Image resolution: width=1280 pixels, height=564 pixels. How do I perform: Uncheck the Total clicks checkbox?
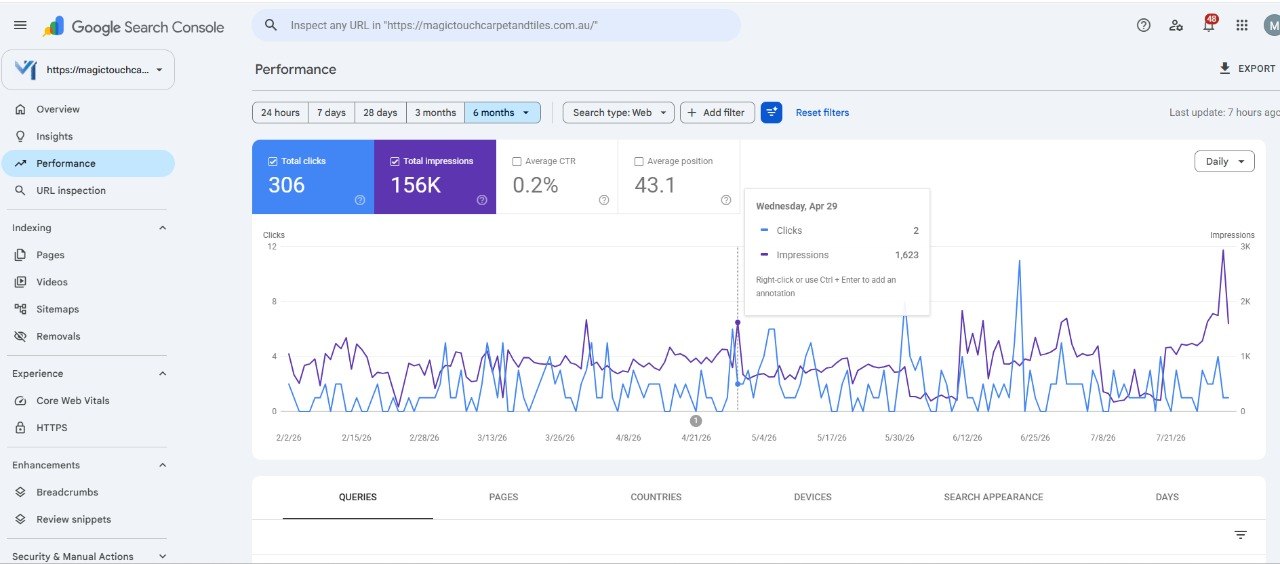tap(273, 161)
